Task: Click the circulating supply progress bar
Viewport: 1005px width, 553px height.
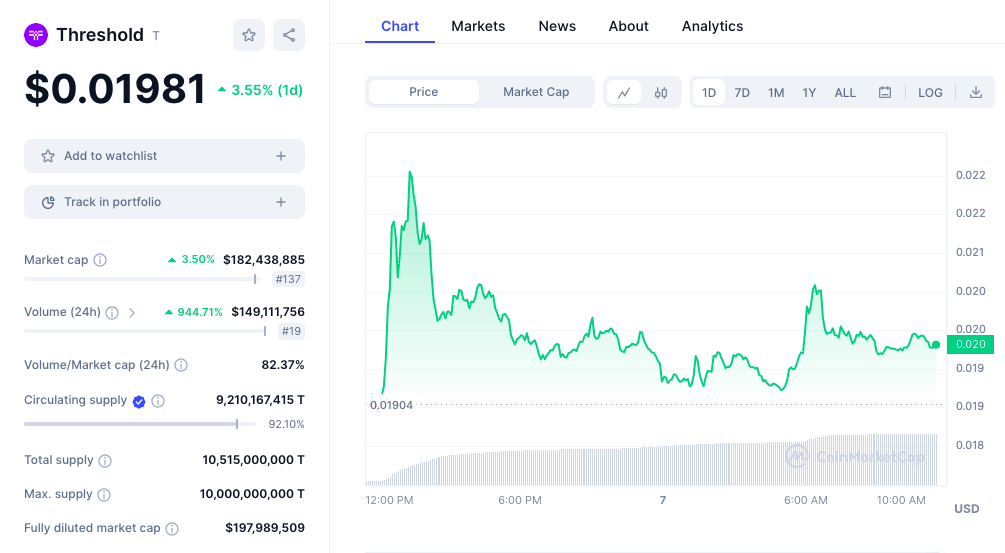Action: point(140,424)
